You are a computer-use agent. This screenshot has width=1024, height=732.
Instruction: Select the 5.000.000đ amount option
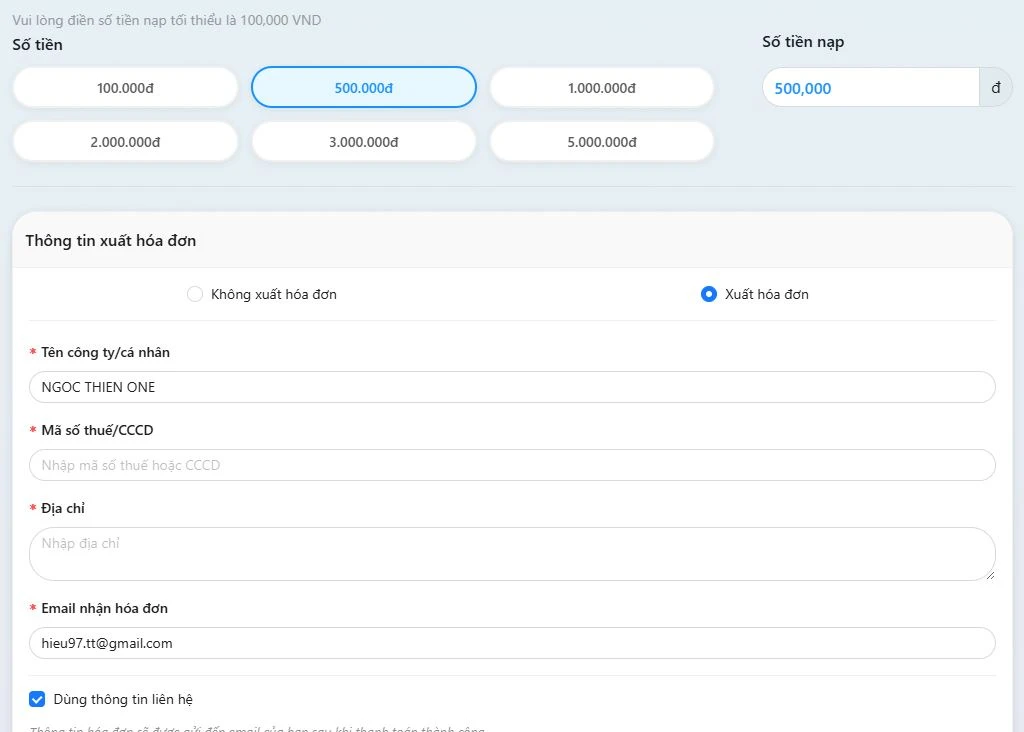tap(601, 142)
